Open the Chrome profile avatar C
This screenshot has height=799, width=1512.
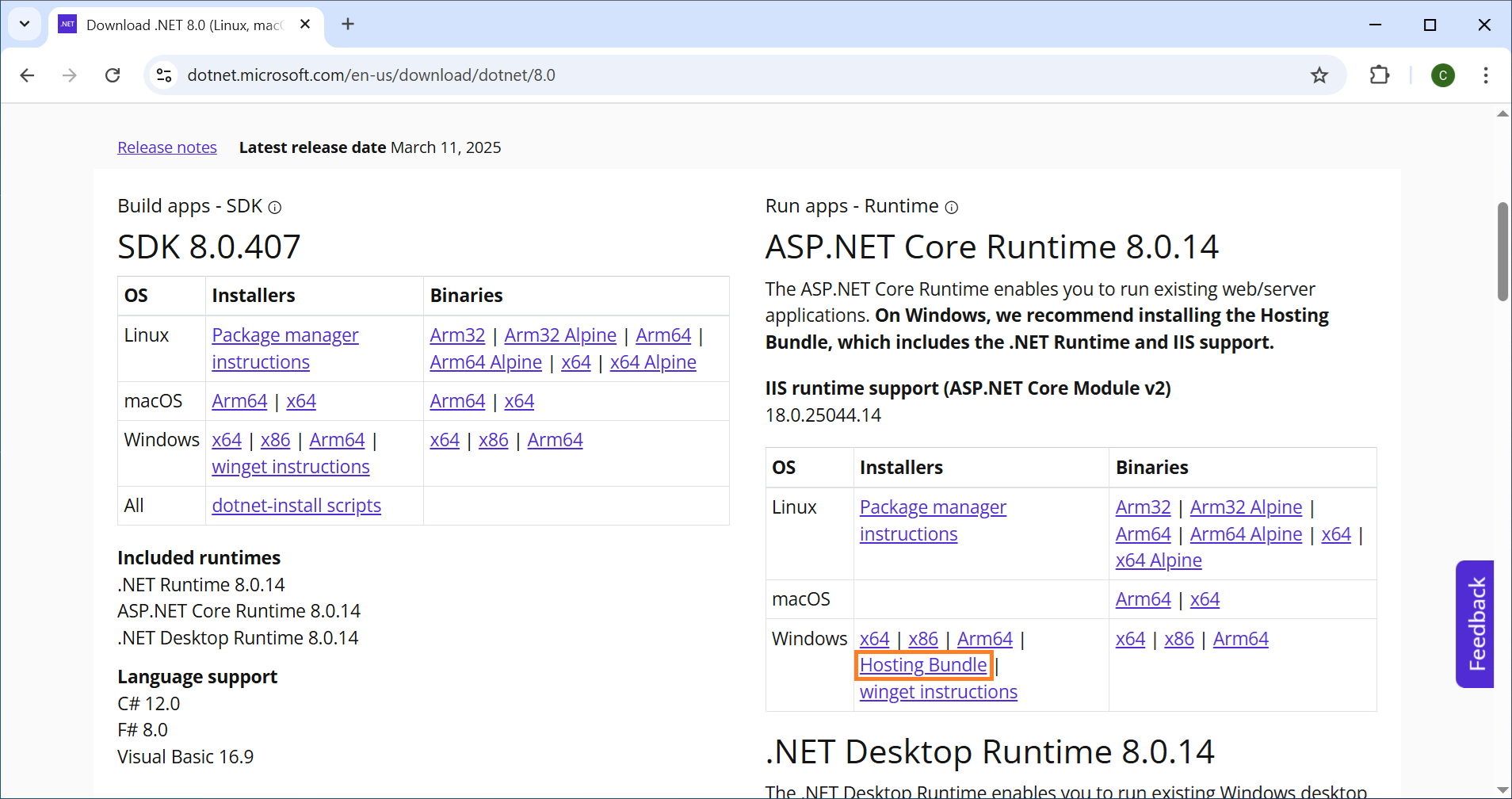[x=1443, y=75]
